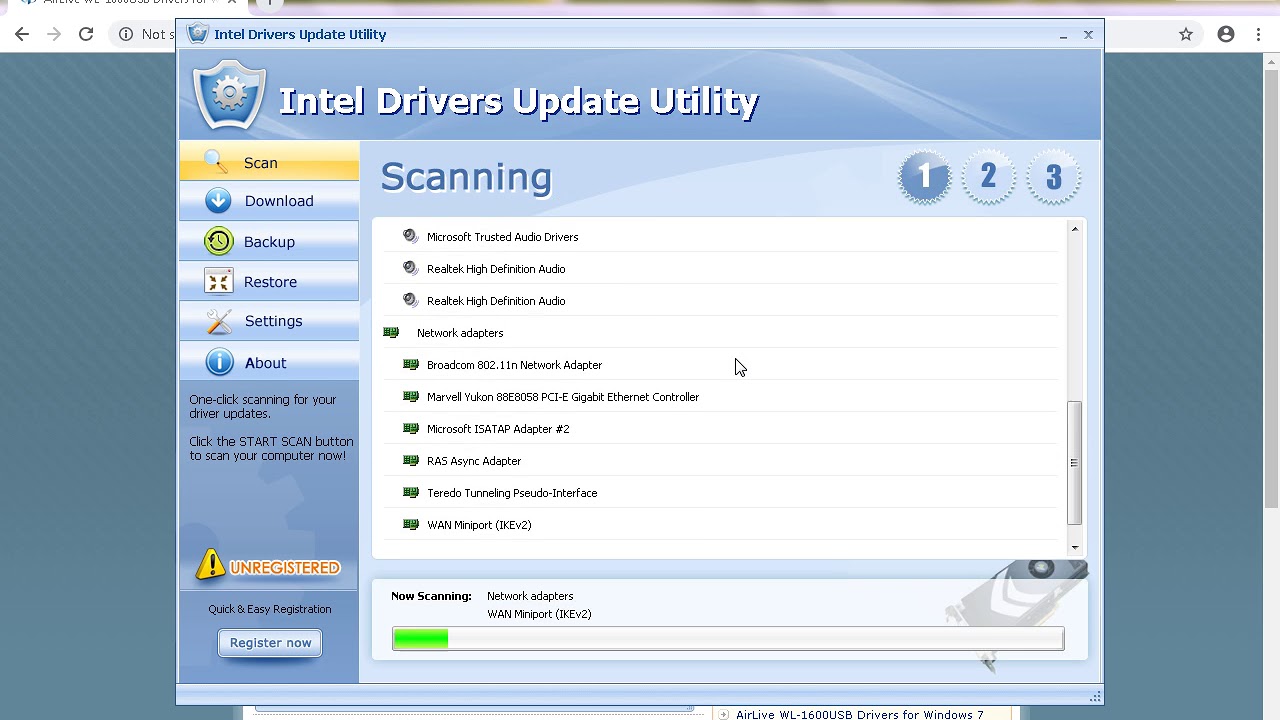Click the browser back arrow
Image resolution: width=1280 pixels, height=720 pixels.
click(22, 34)
